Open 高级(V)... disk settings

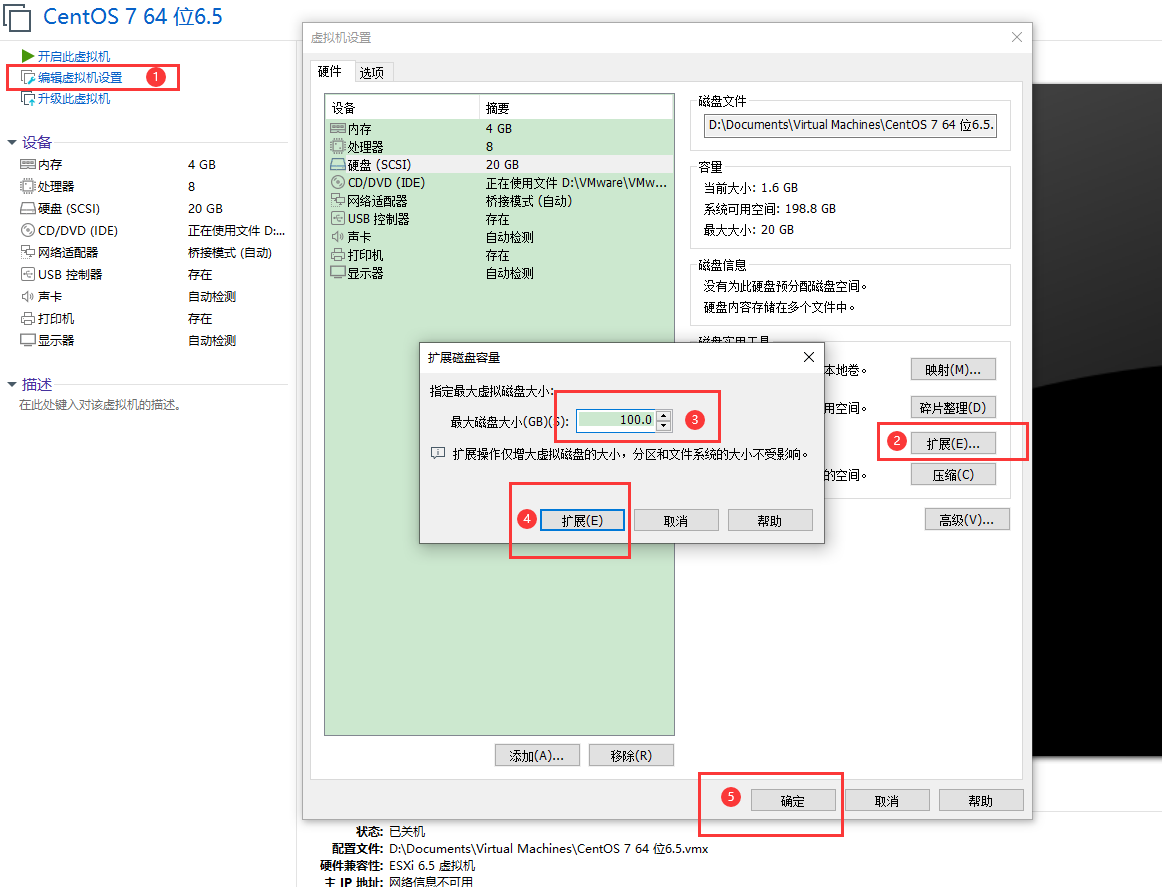pos(967,519)
